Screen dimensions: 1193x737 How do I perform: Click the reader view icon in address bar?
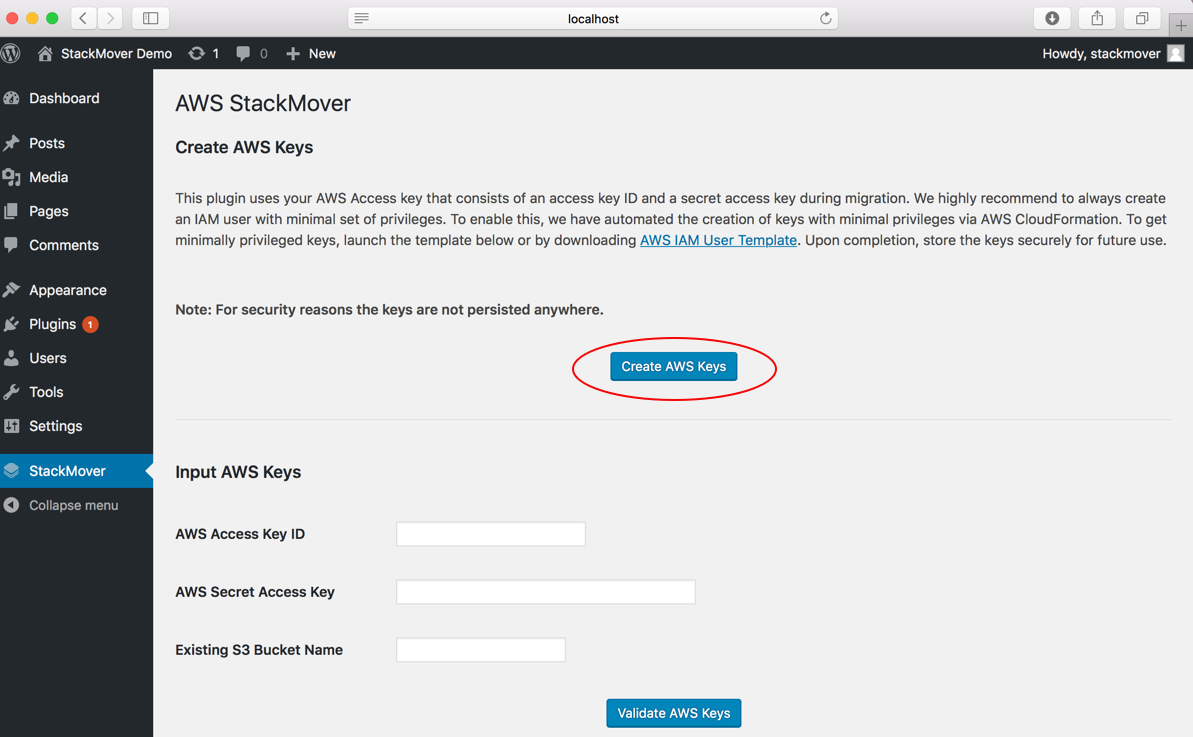(x=361, y=18)
